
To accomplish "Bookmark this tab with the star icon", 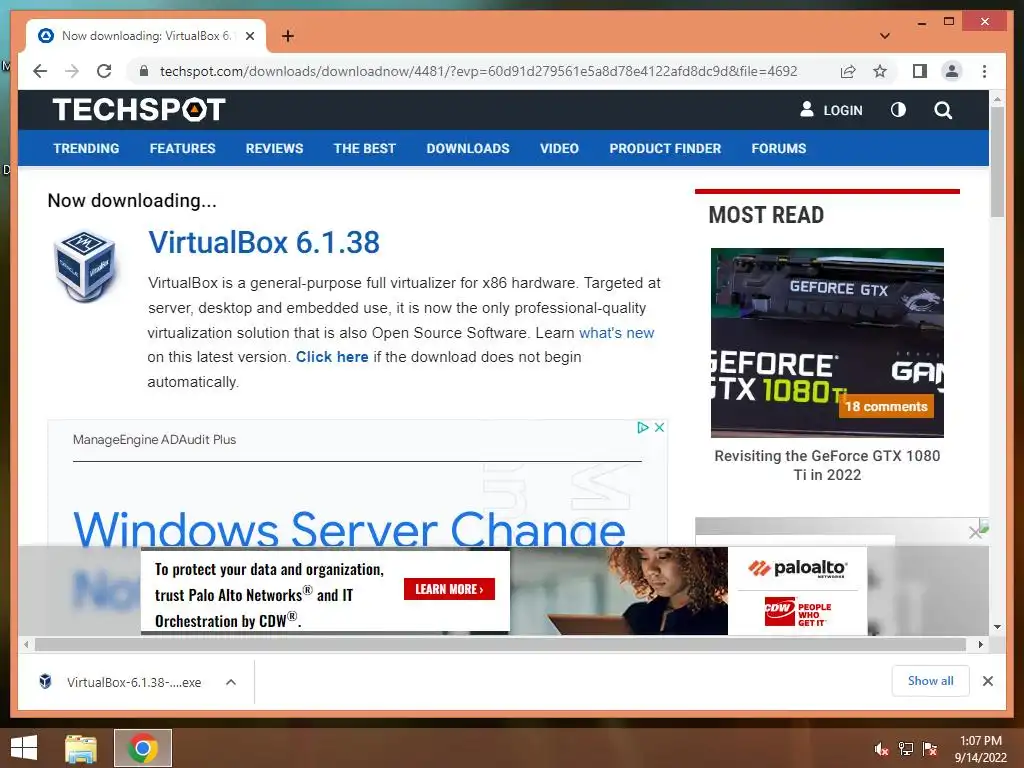I will 880,71.
